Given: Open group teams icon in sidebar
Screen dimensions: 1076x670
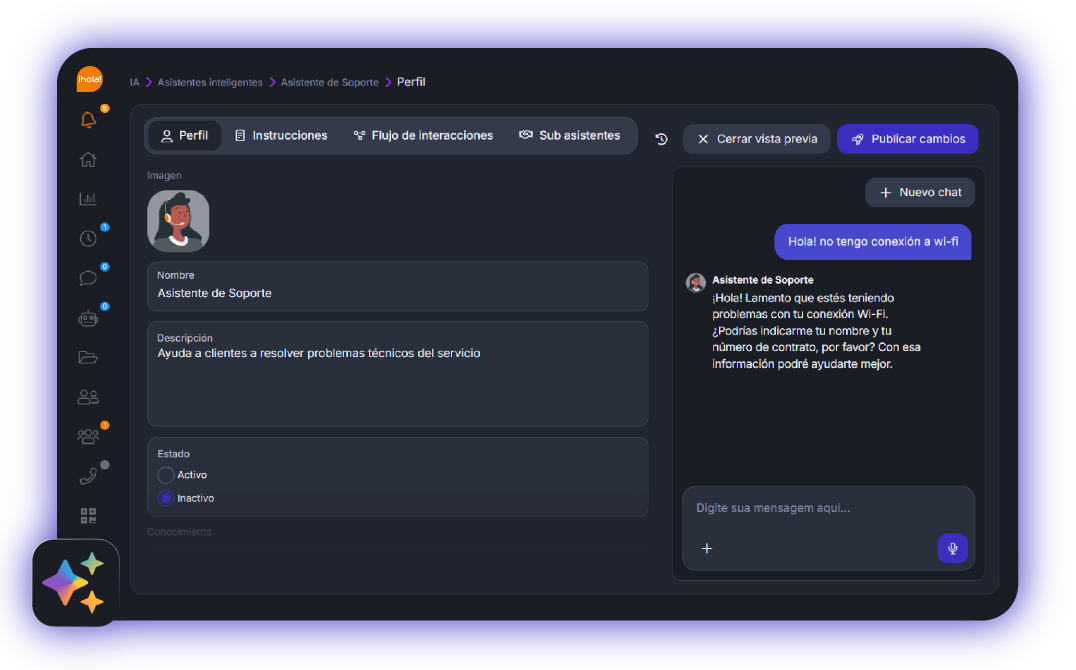Looking at the screenshot, I should click(88, 436).
